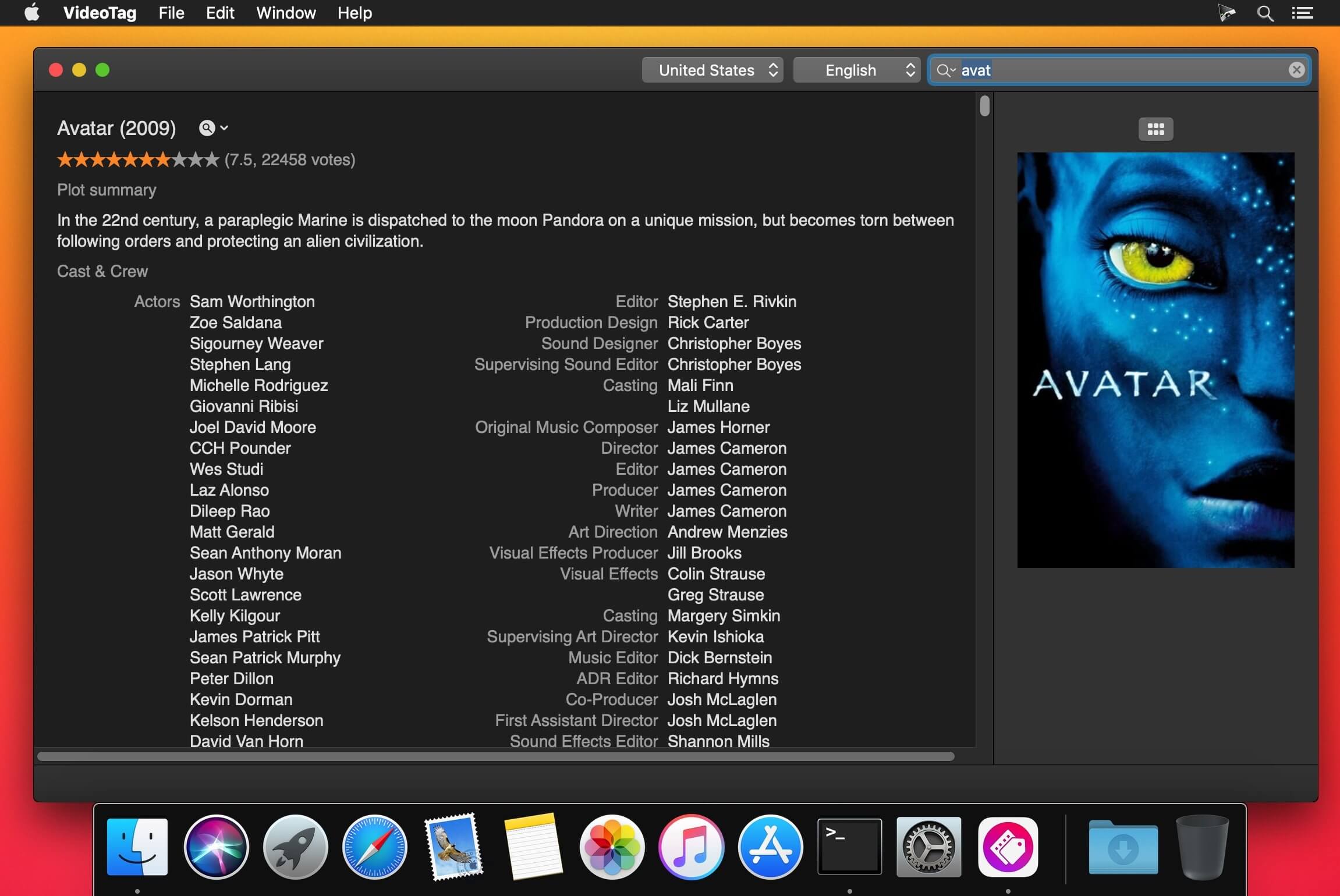Open the App Store Dock icon
1340x896 pixels.
[770, 847]
